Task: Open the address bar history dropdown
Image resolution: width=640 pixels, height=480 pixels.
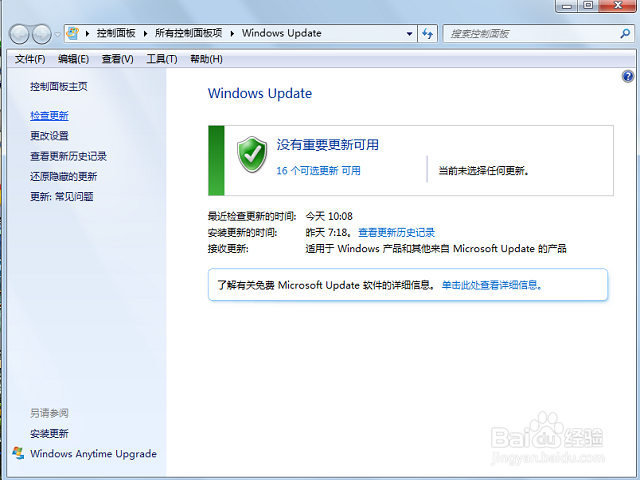Action: 409,34
